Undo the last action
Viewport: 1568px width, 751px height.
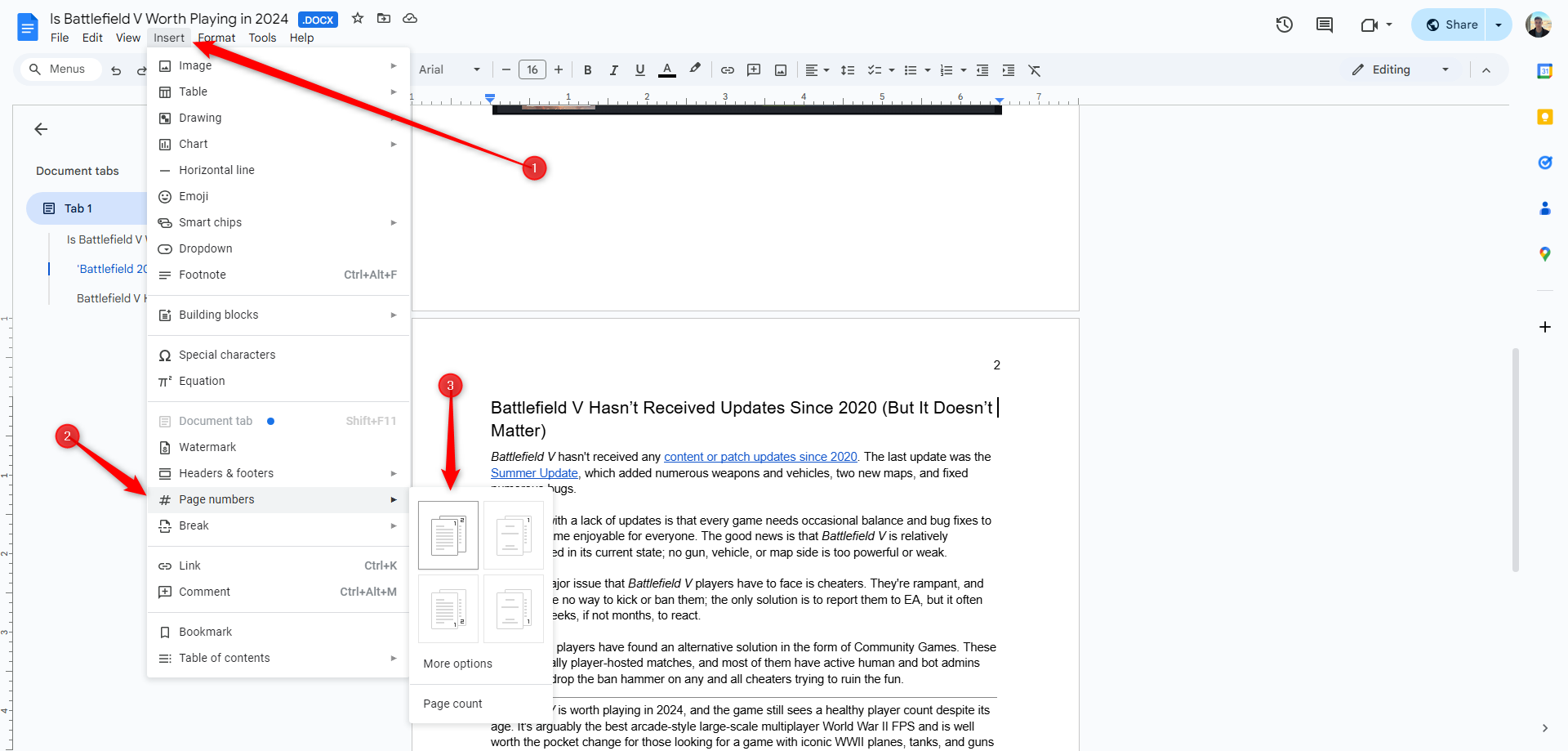click(116, 70)
